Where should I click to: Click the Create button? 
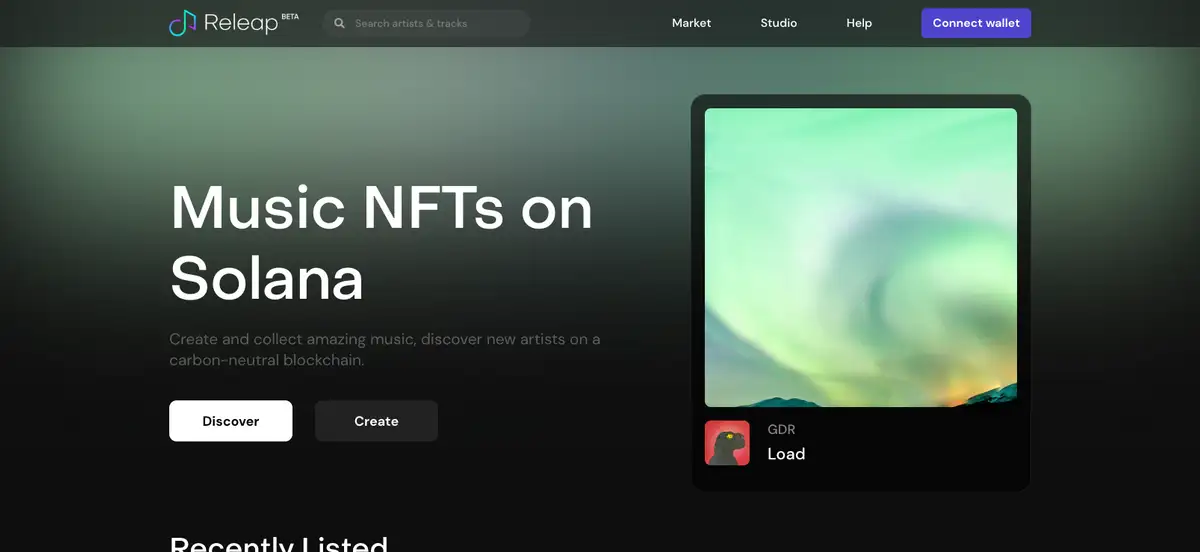coord(376,421)
